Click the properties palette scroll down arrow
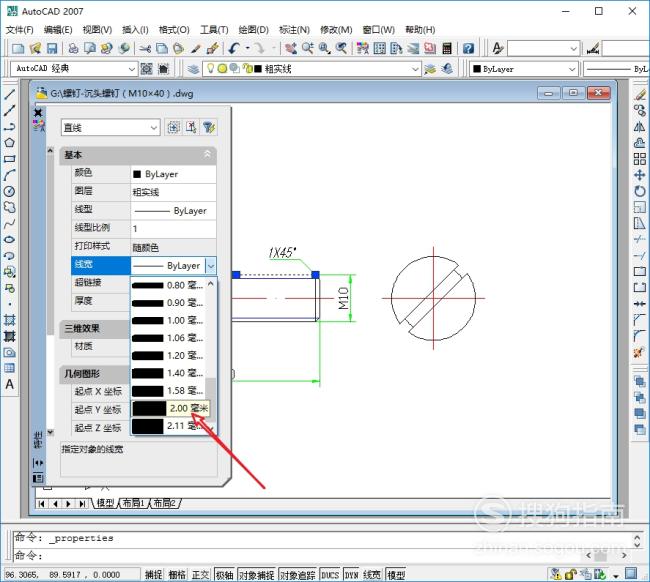Screen dimensions: 650x582 [x=50, y=433]
